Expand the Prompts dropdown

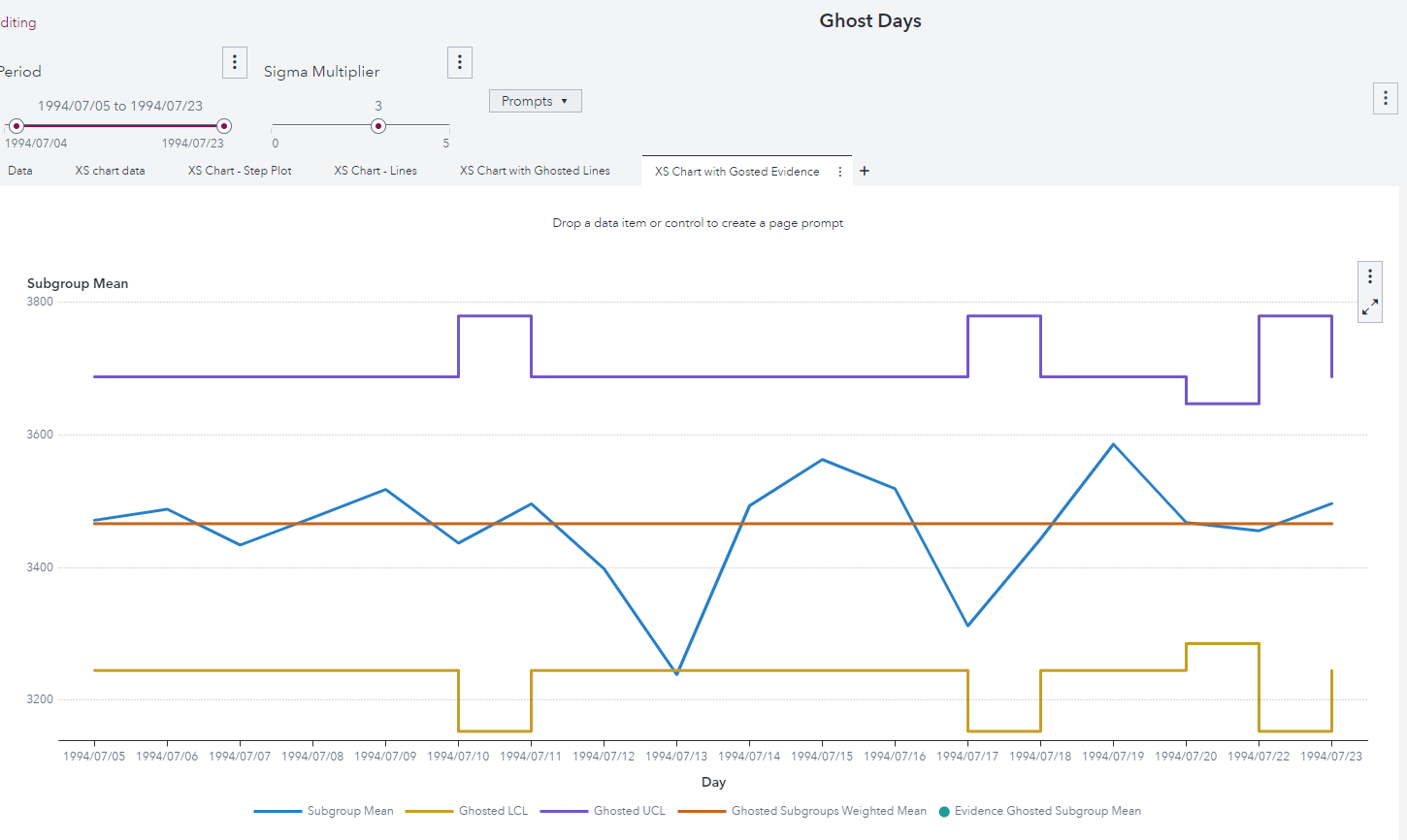[x=535, y=101]
